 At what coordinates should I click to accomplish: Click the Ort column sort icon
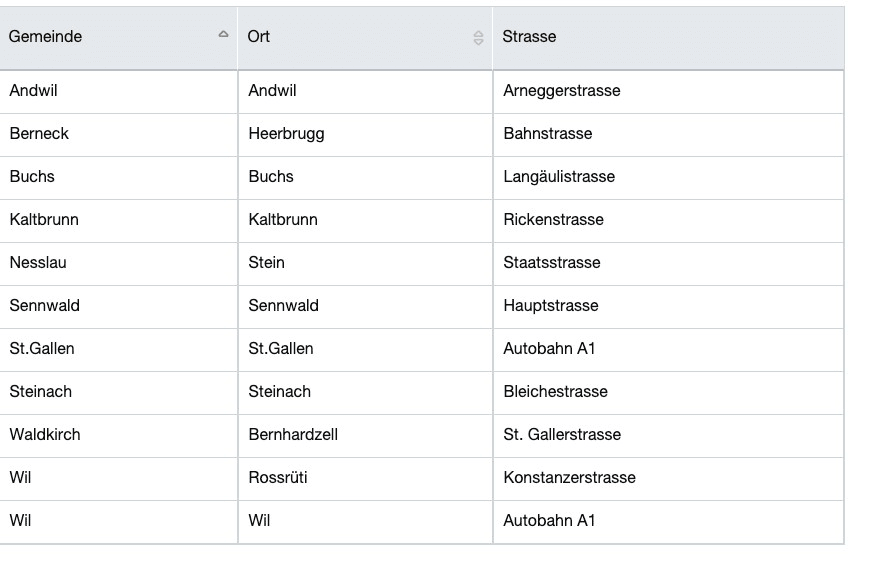(478, 37)
